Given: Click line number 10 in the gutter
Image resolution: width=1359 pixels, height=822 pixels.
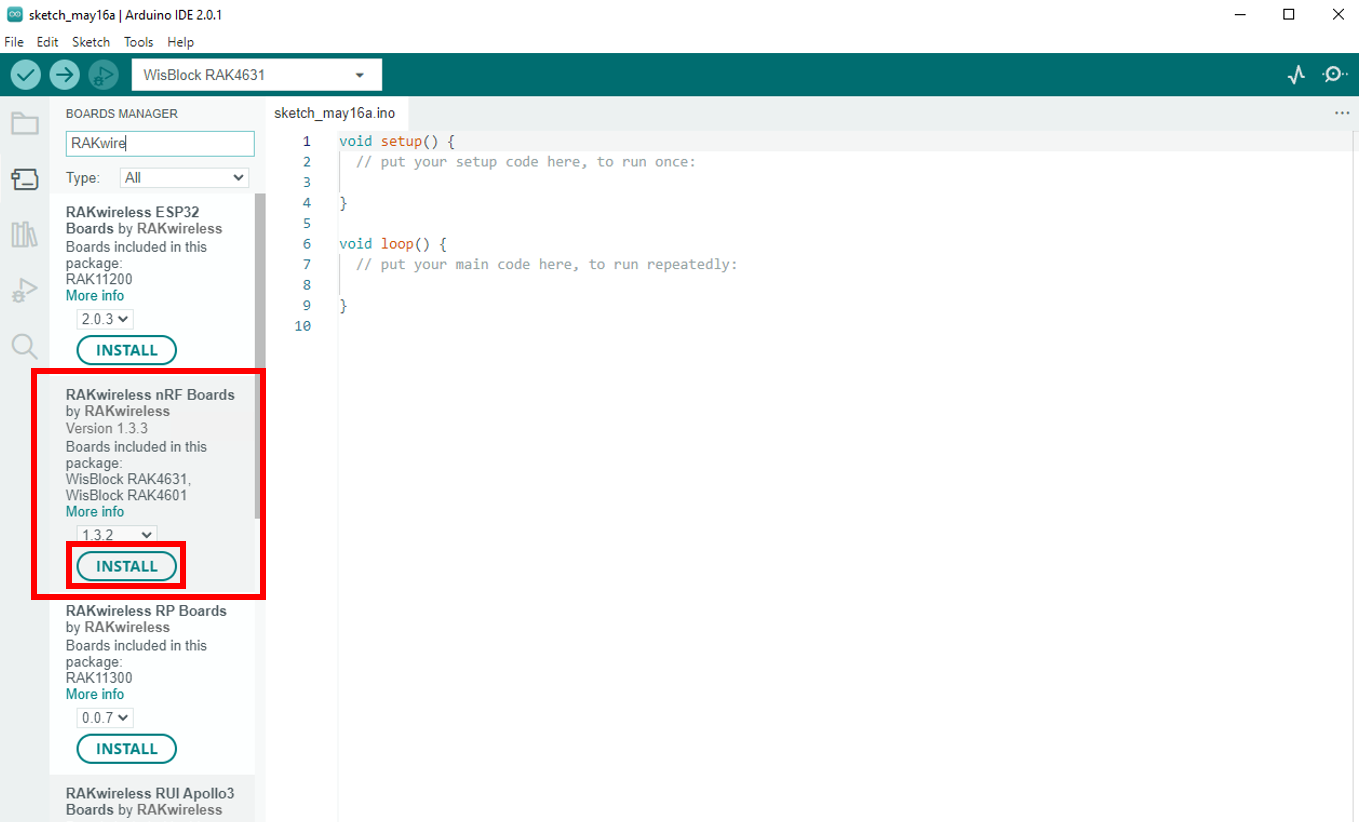Looking at the screenshot, I should point(303,326).
